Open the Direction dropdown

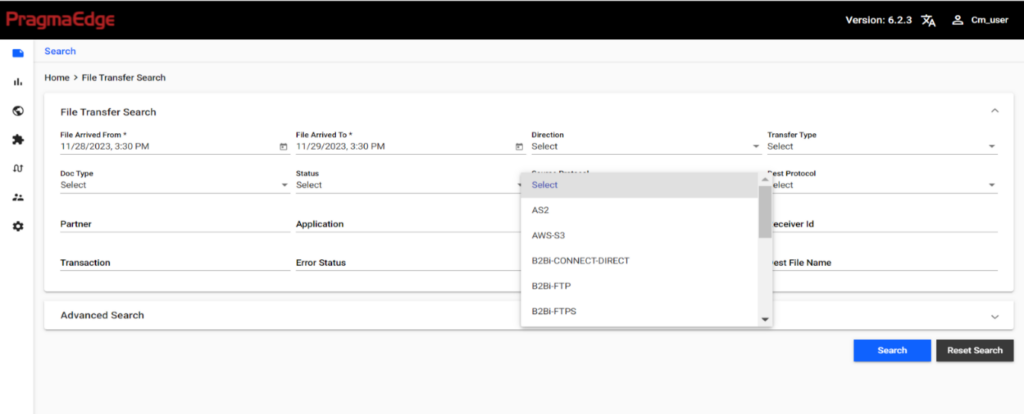[x=645, y=146]
